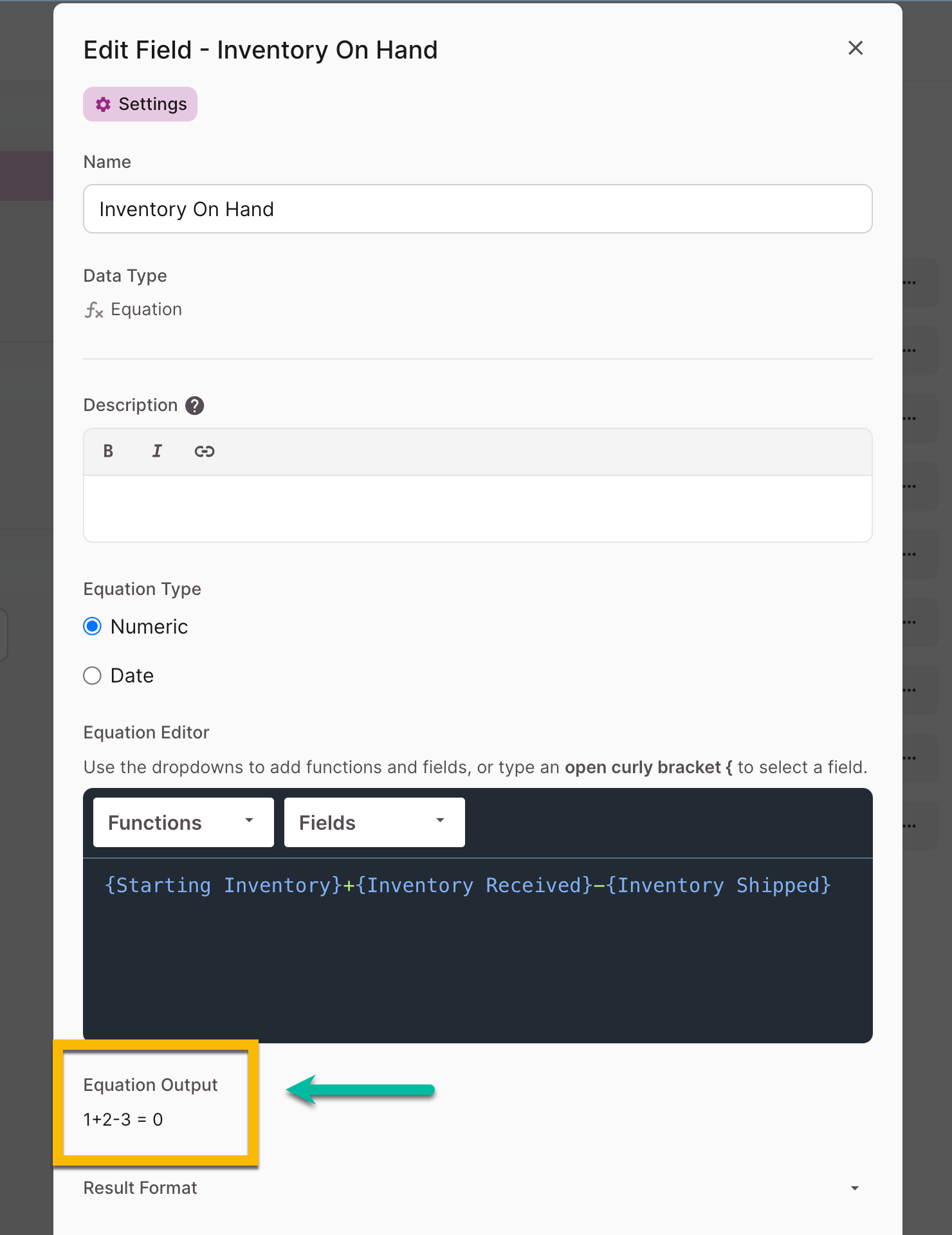Close the Edit Field dialog

coord(856,48)
